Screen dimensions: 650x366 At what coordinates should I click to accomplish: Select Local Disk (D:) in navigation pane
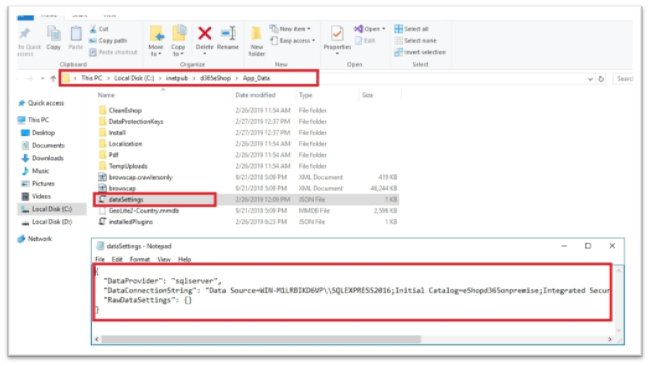point(47,222)
